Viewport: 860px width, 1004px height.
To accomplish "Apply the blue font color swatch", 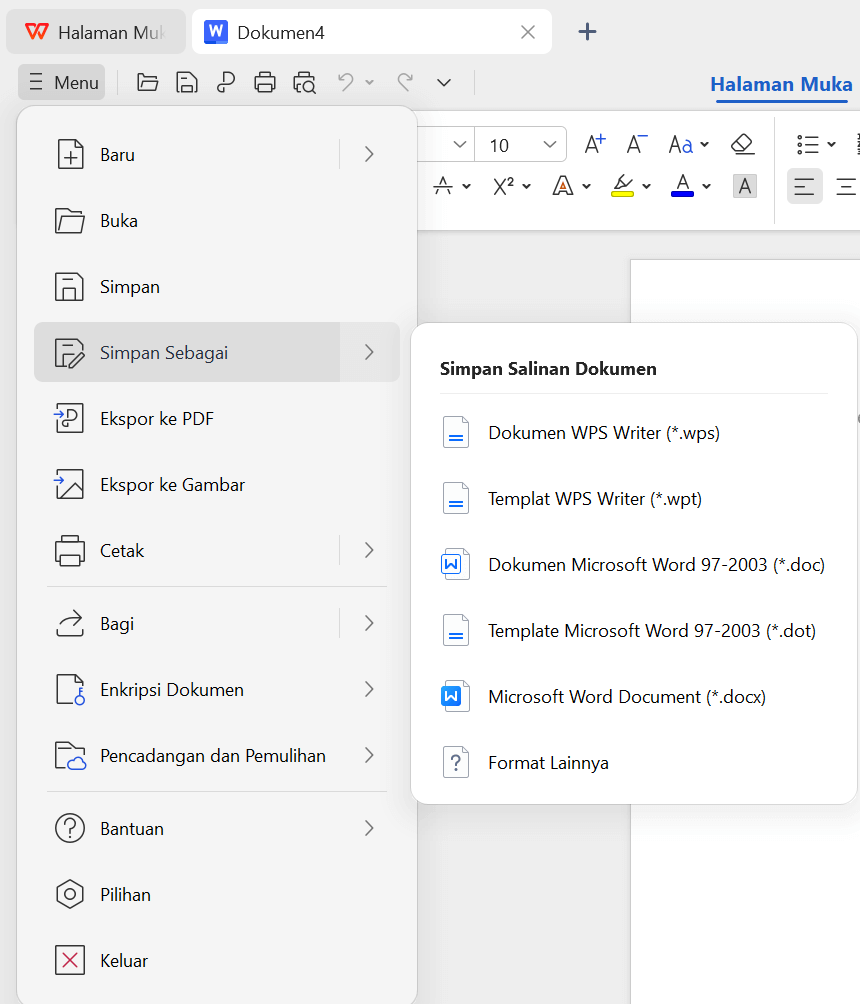I will [682, 186].
